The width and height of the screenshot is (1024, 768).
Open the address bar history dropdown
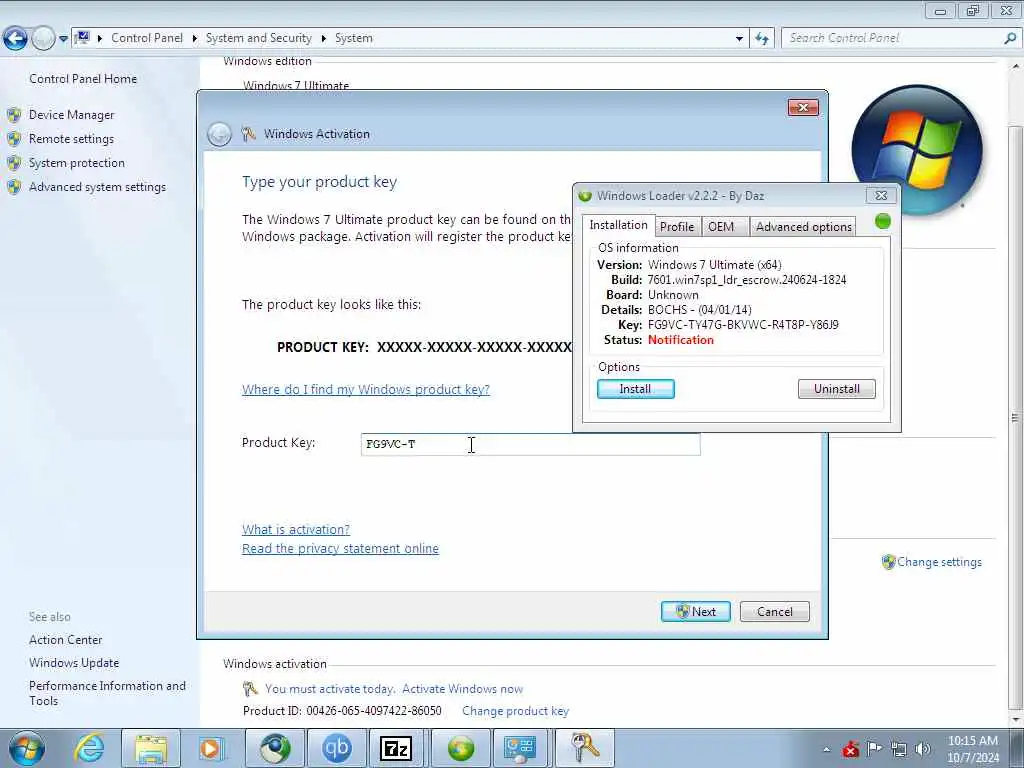pyautogui.click(x=739, y=39)
